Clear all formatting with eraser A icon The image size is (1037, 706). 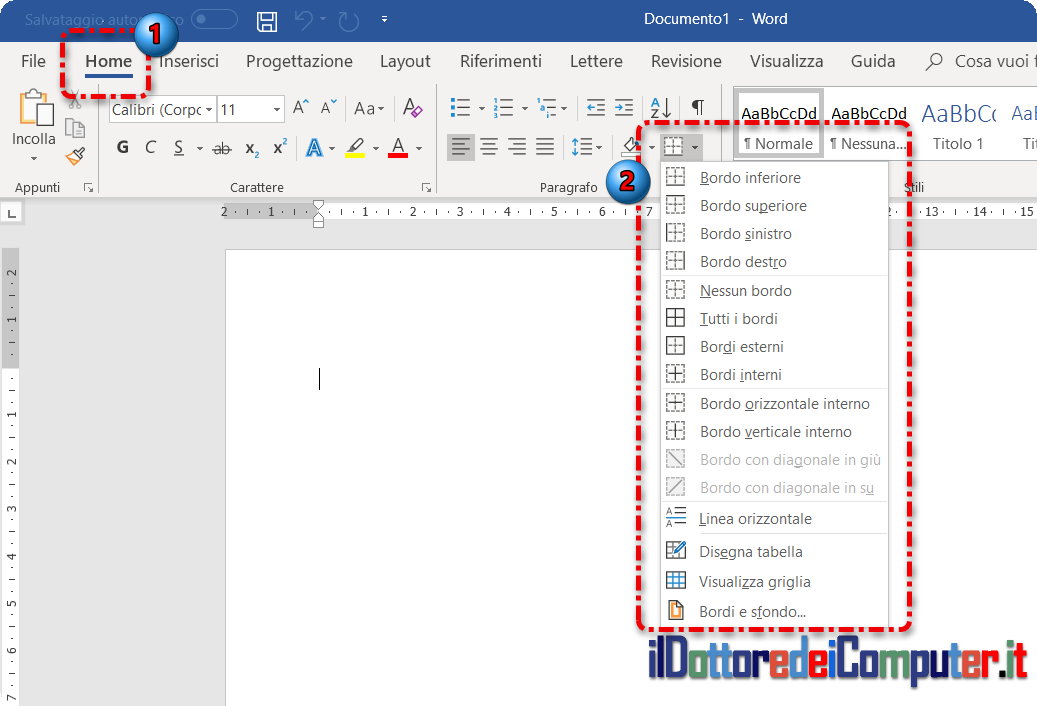(x=413, y=108)
